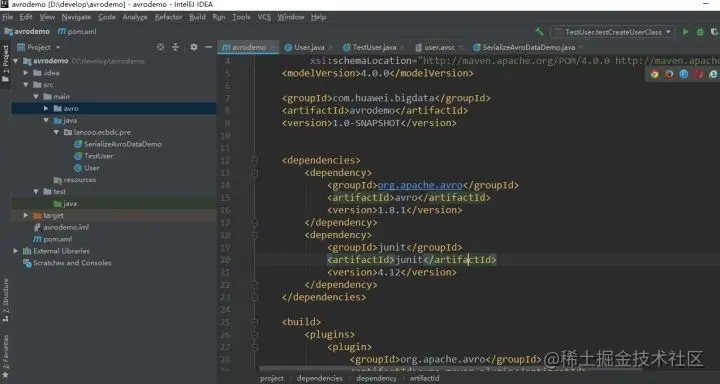Expand the avro folder arrow
This screenshot has width=720, height=384.
pos(46,108)
